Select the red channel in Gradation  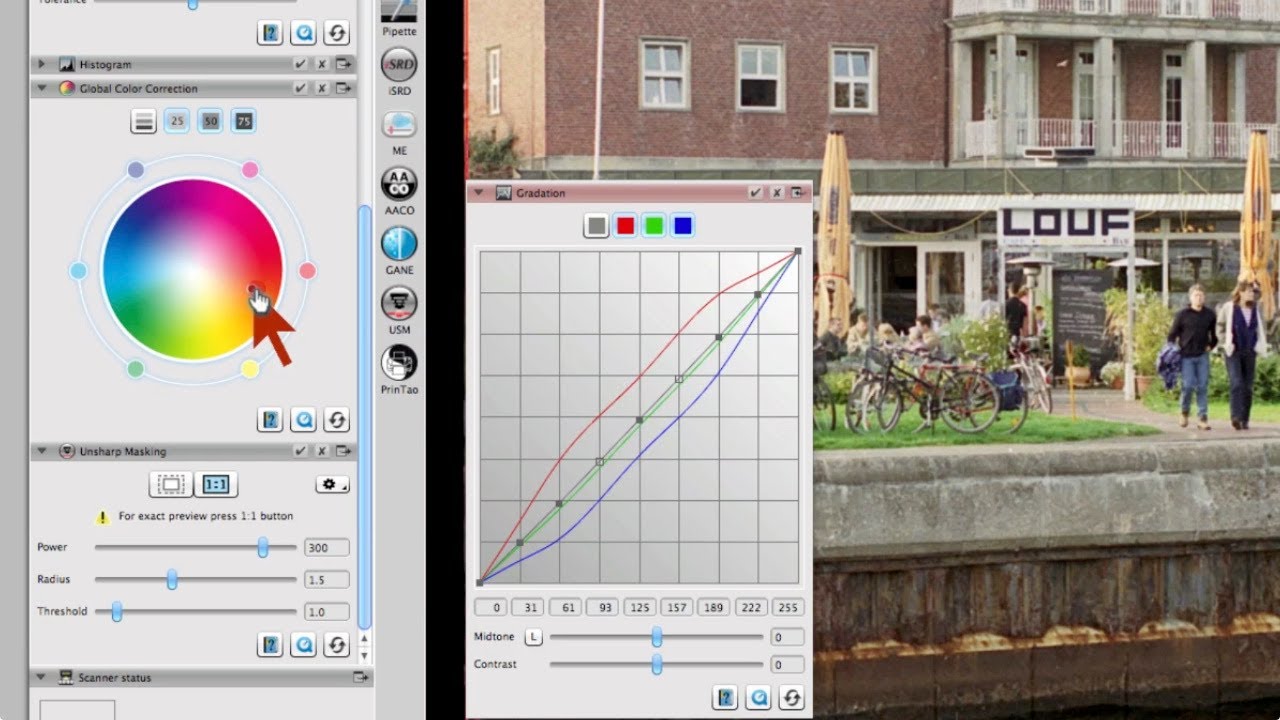coord(626,226)
